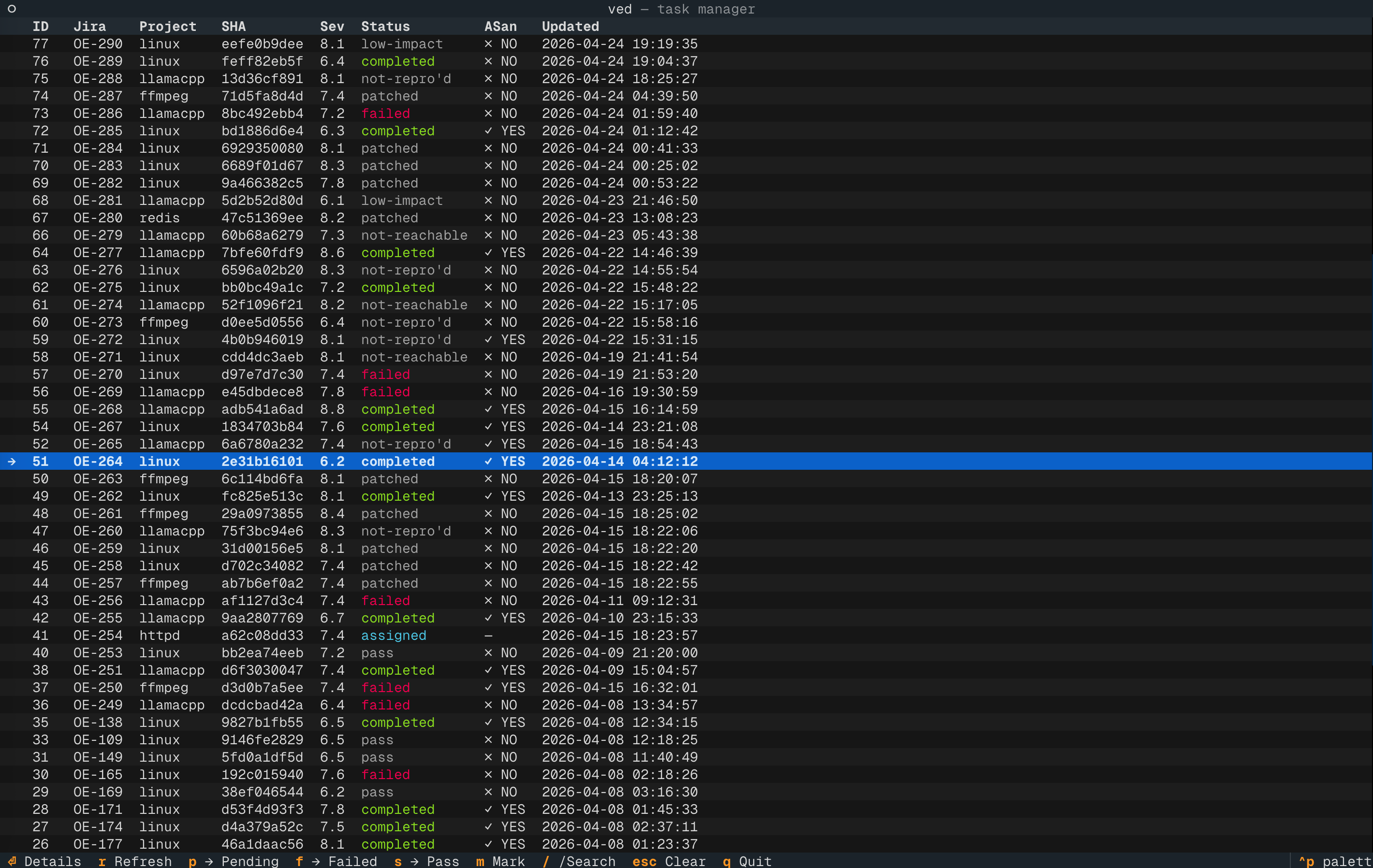Click the circle icon in the title bar

pyautogui.click(x=12, y=9)
